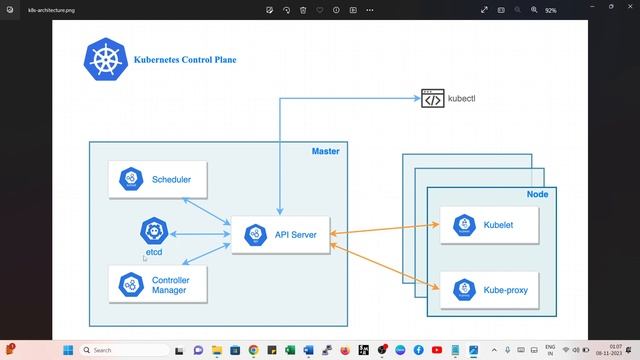
Task: Open File Explorer from the taskbar
Action: pyautogui.click(x=217, y=350)
